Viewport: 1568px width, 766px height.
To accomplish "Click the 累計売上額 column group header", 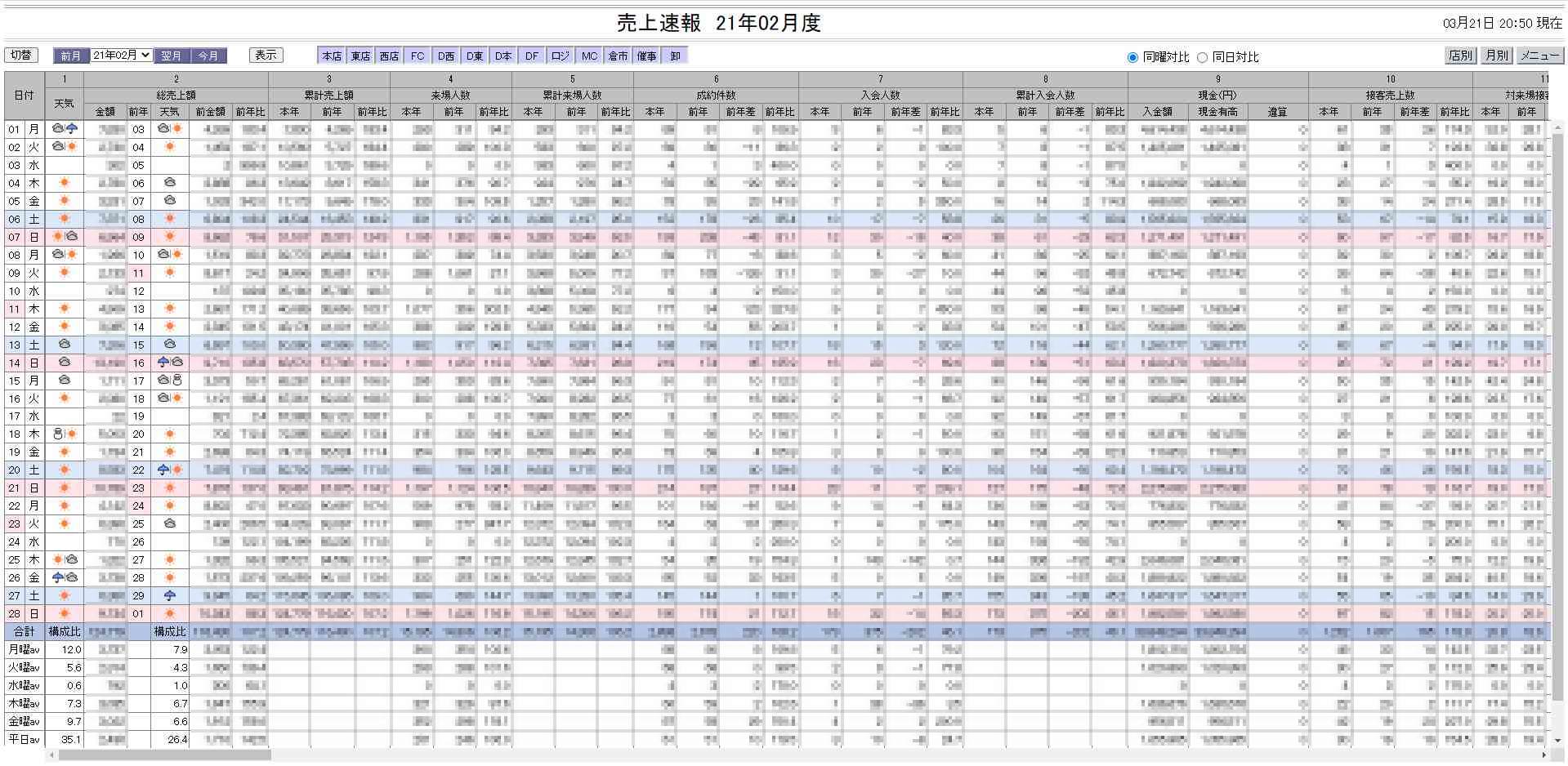I will coord(329,95).
